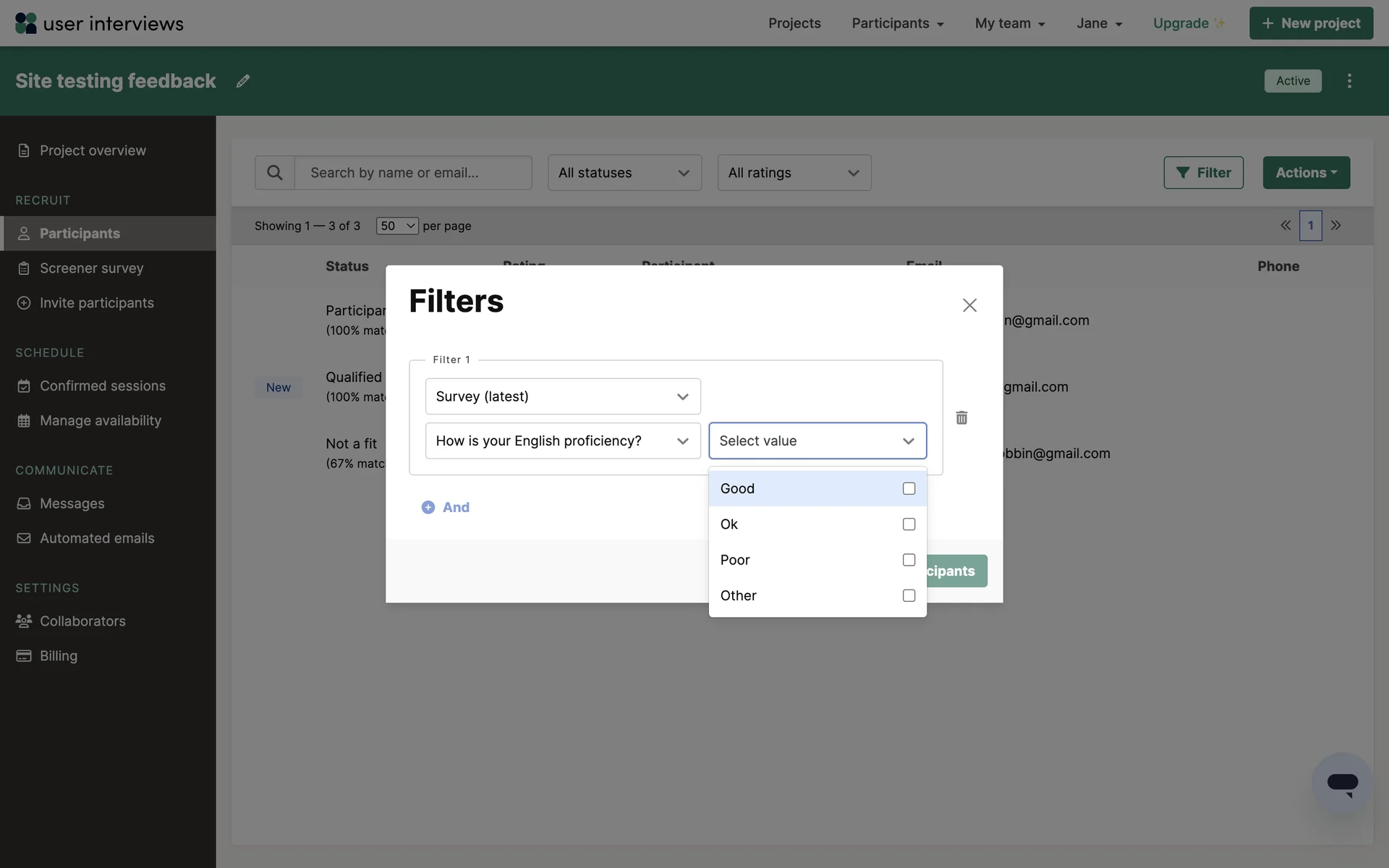Expand the English proficiency question dropdown
The height and width of the screenshot is (868, 1389).
pyautogui.click(x=562, y=441)
